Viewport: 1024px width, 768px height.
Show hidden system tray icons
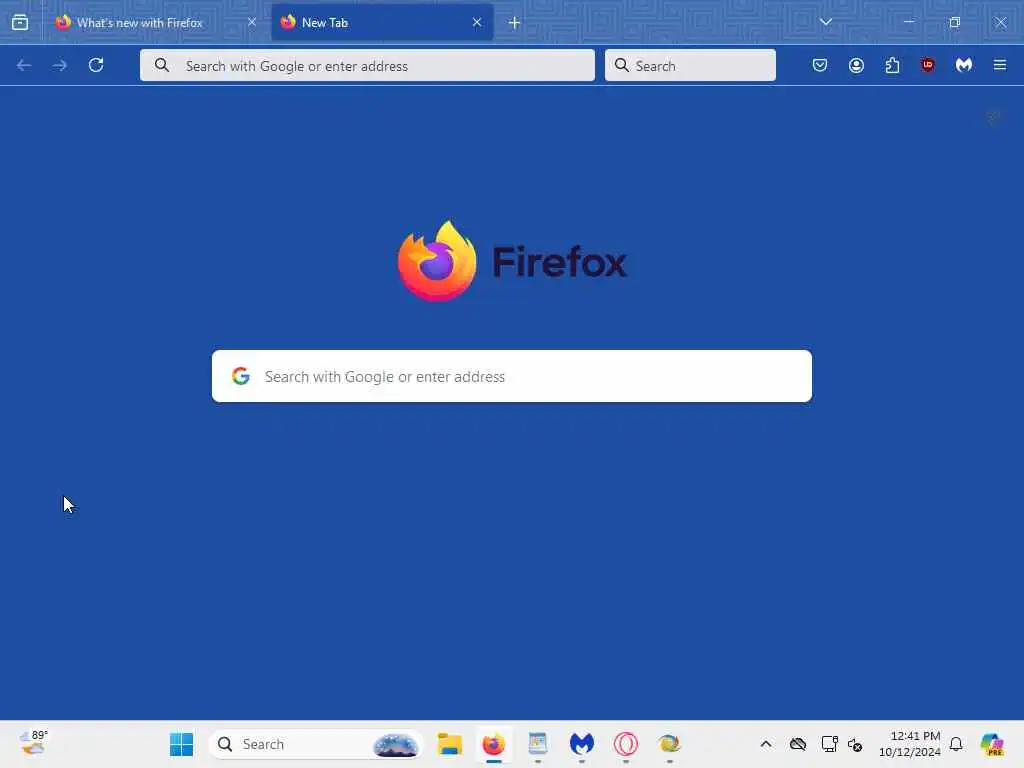(766, 744)
